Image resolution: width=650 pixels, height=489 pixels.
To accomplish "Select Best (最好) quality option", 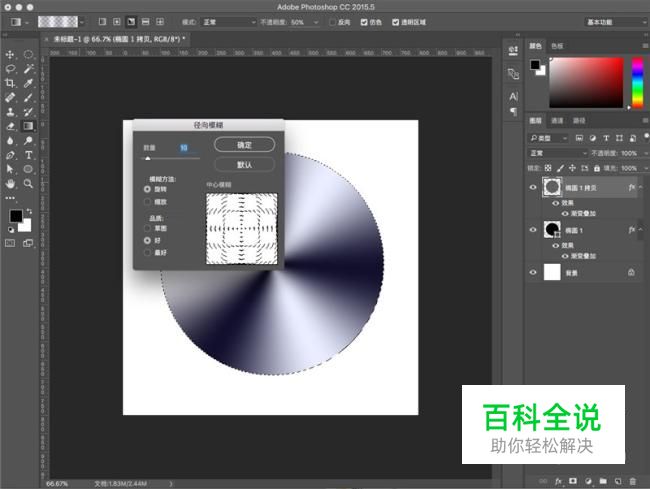I will point(147,252).
